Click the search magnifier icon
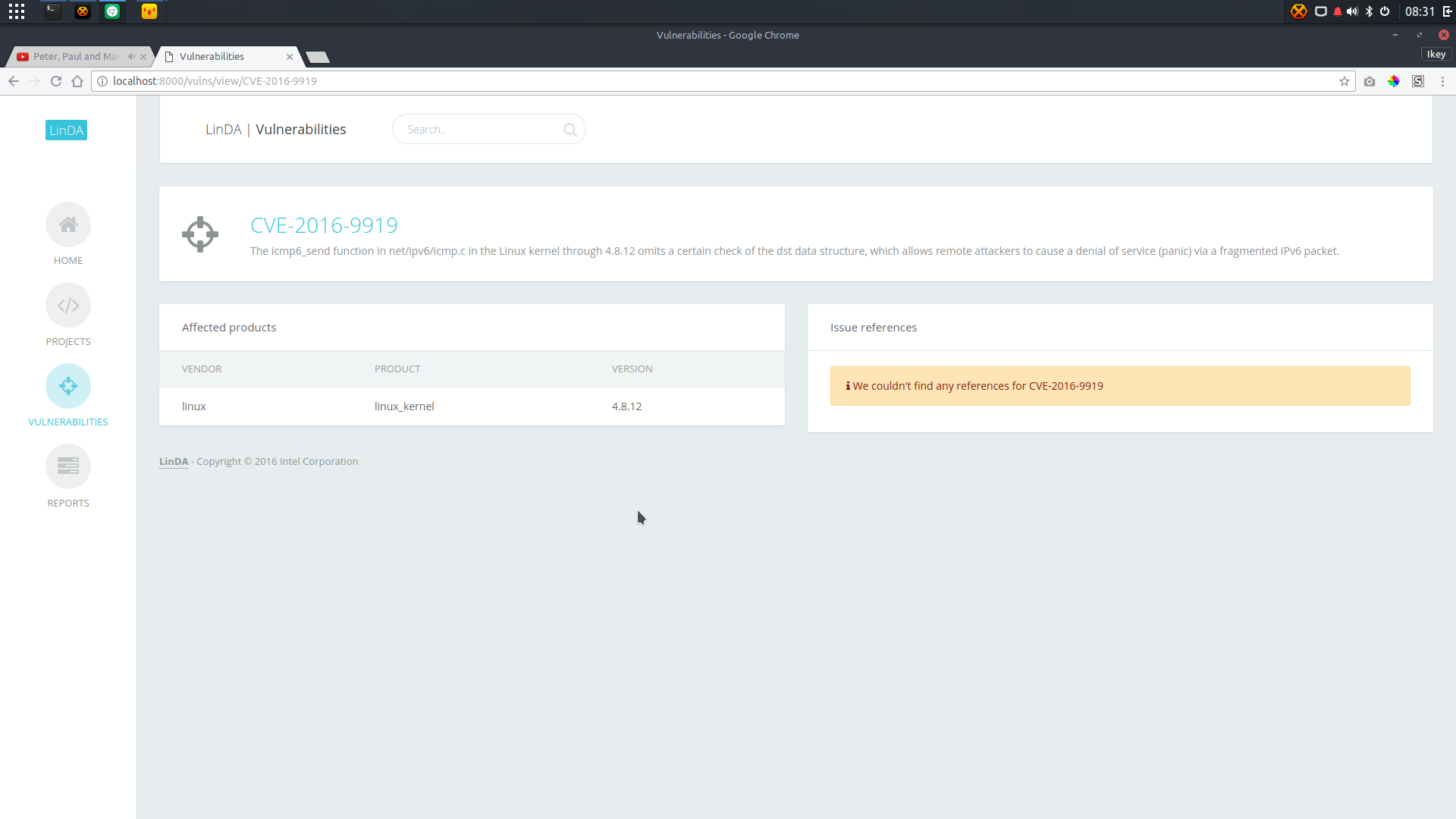The height and width of the screenshot is (819, 1456). 570,130
